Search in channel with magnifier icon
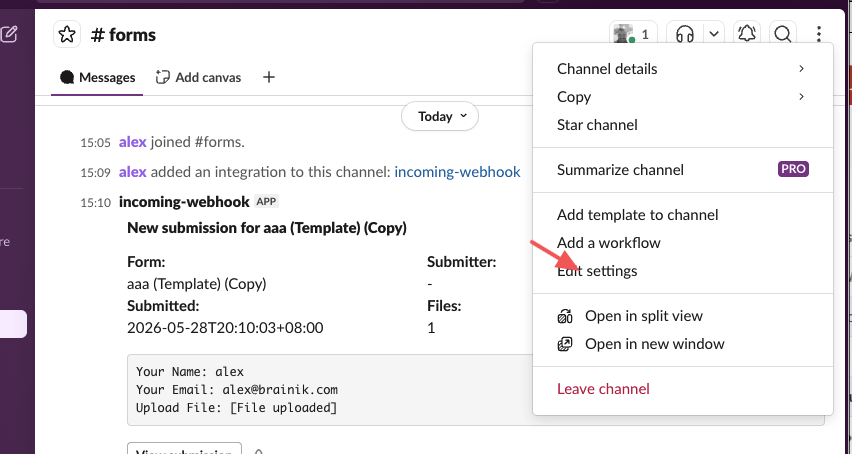The height and width of the screenshot is (454, 852). click(783, 34)
